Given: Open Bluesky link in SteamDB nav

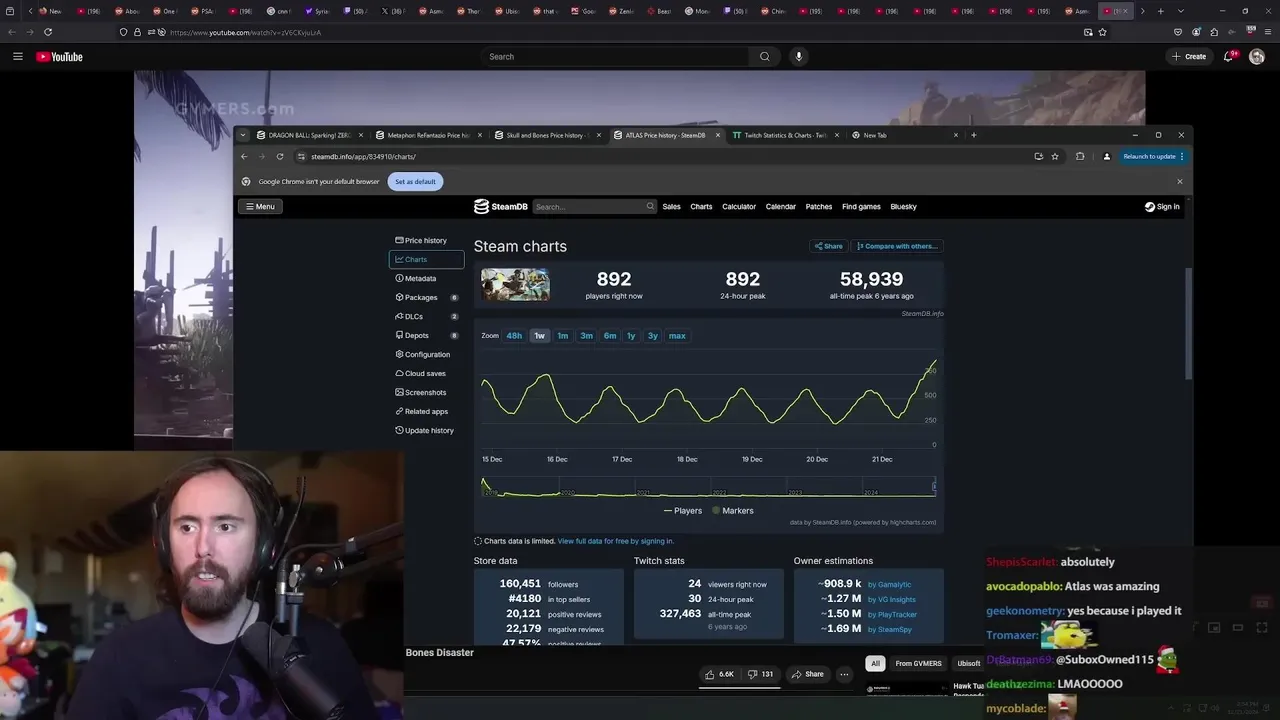Looking at the screenshot, I should [903, 207].
